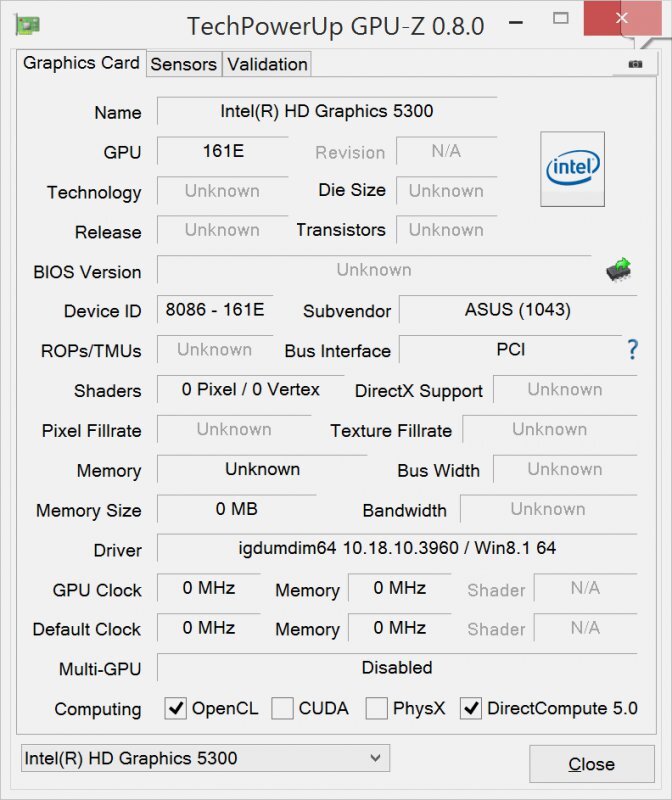Screen dimensions: 672x800
Task: Click the Bus Width Unknown field
Action: [565, 469]
